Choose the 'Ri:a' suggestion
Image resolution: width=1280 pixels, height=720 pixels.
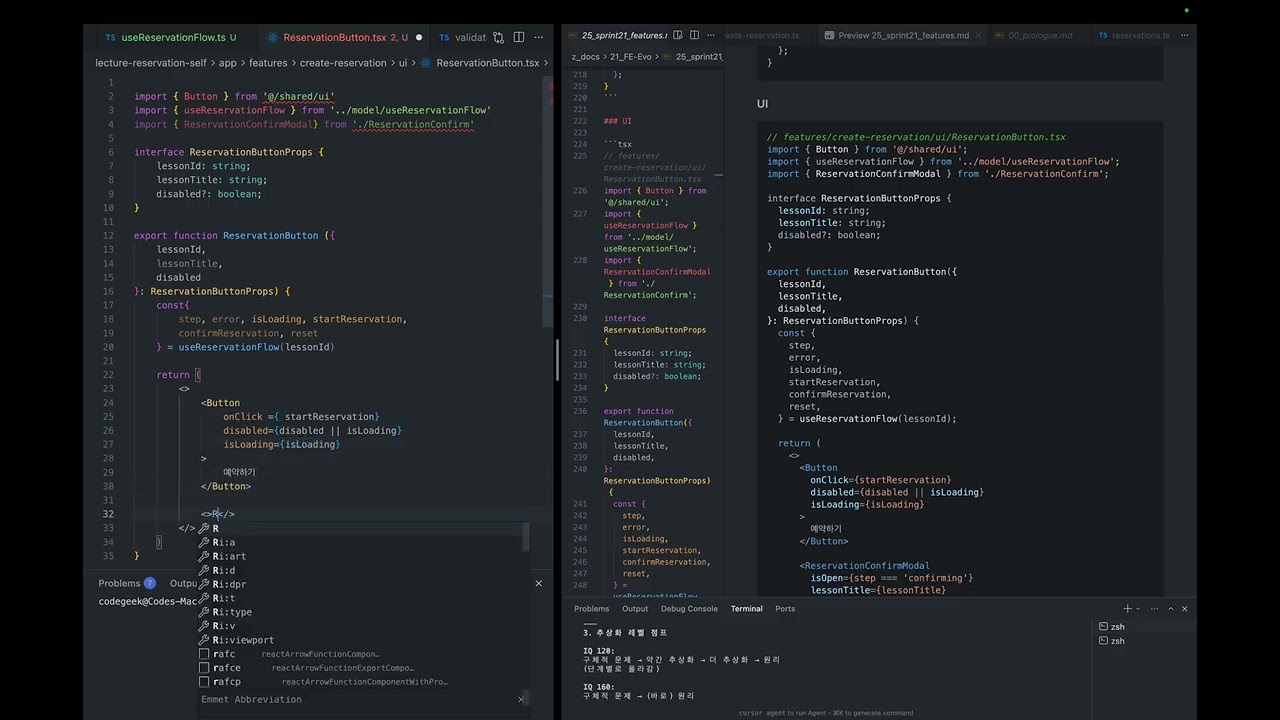pos(360,542)
